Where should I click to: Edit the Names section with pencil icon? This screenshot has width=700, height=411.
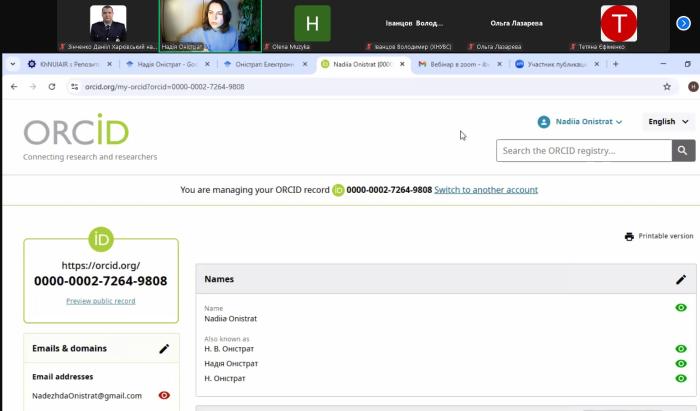pos(681,280)
